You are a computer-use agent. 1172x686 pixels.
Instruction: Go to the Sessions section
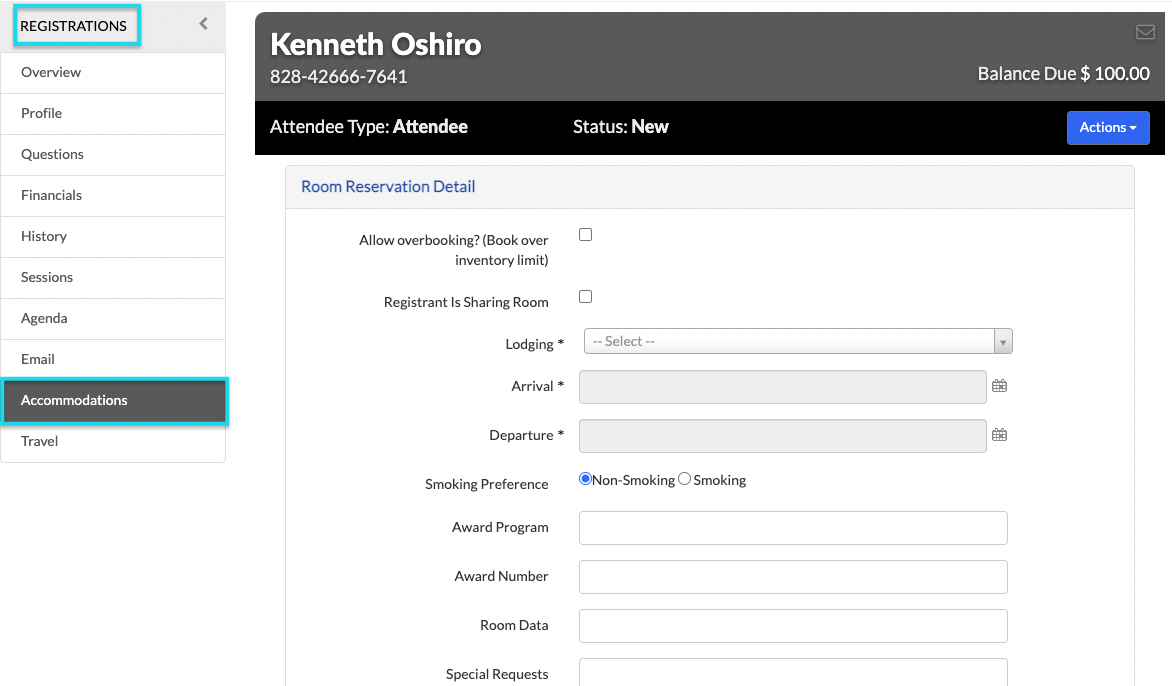tap(113, 278)
